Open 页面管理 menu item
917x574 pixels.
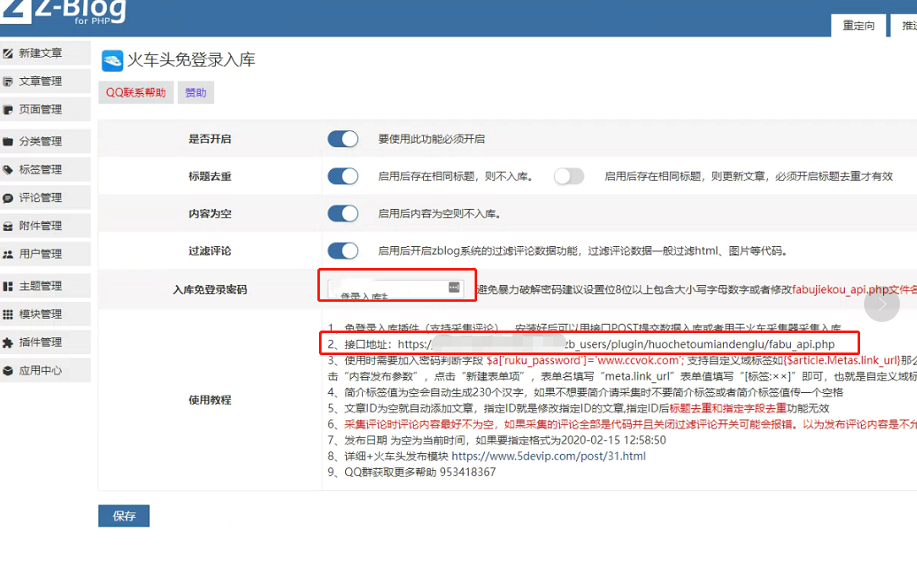tap(45, 109)
